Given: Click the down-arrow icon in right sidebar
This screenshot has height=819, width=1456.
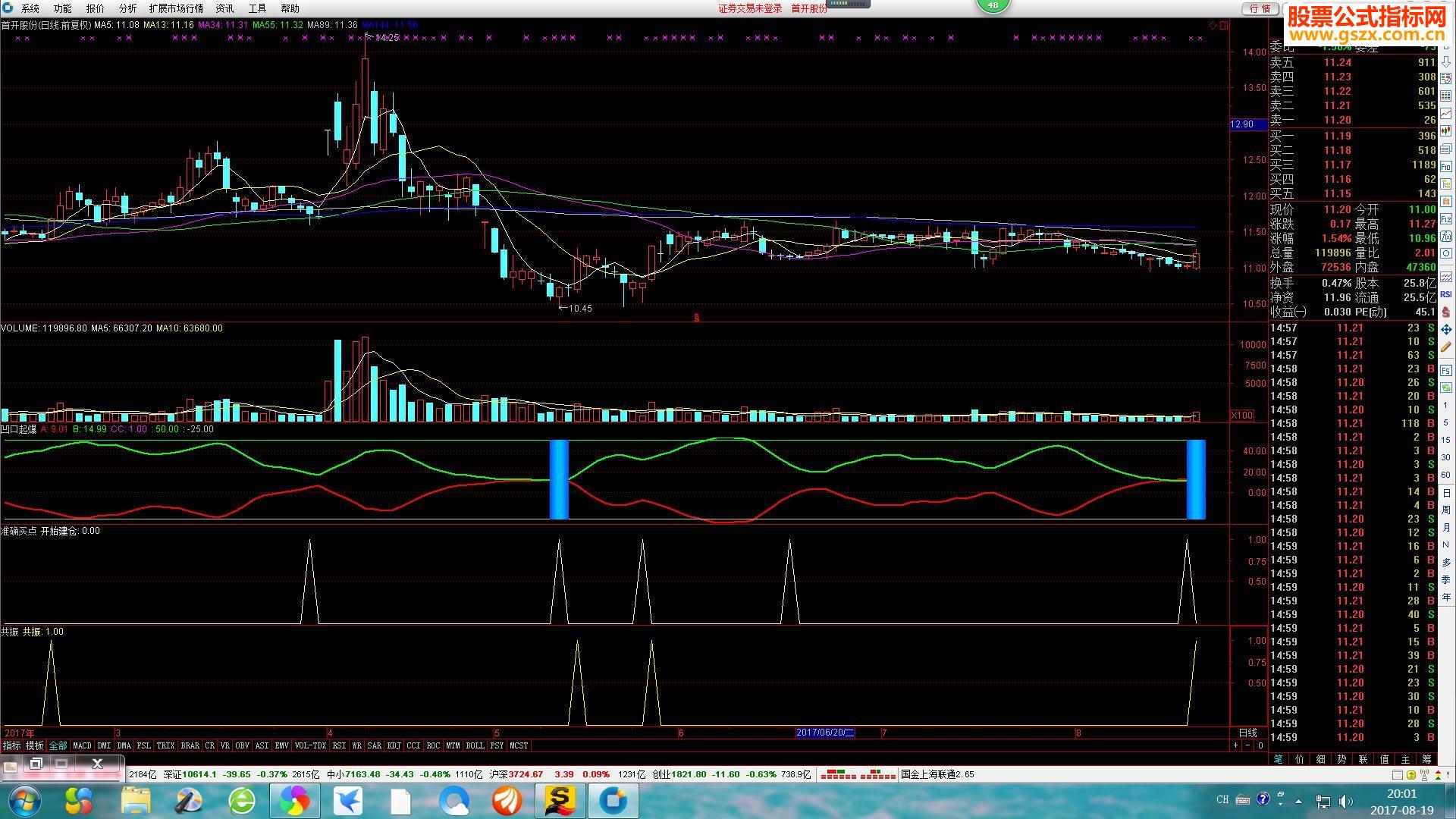Looking at the screenshot, I should (x=1446, y=61).
